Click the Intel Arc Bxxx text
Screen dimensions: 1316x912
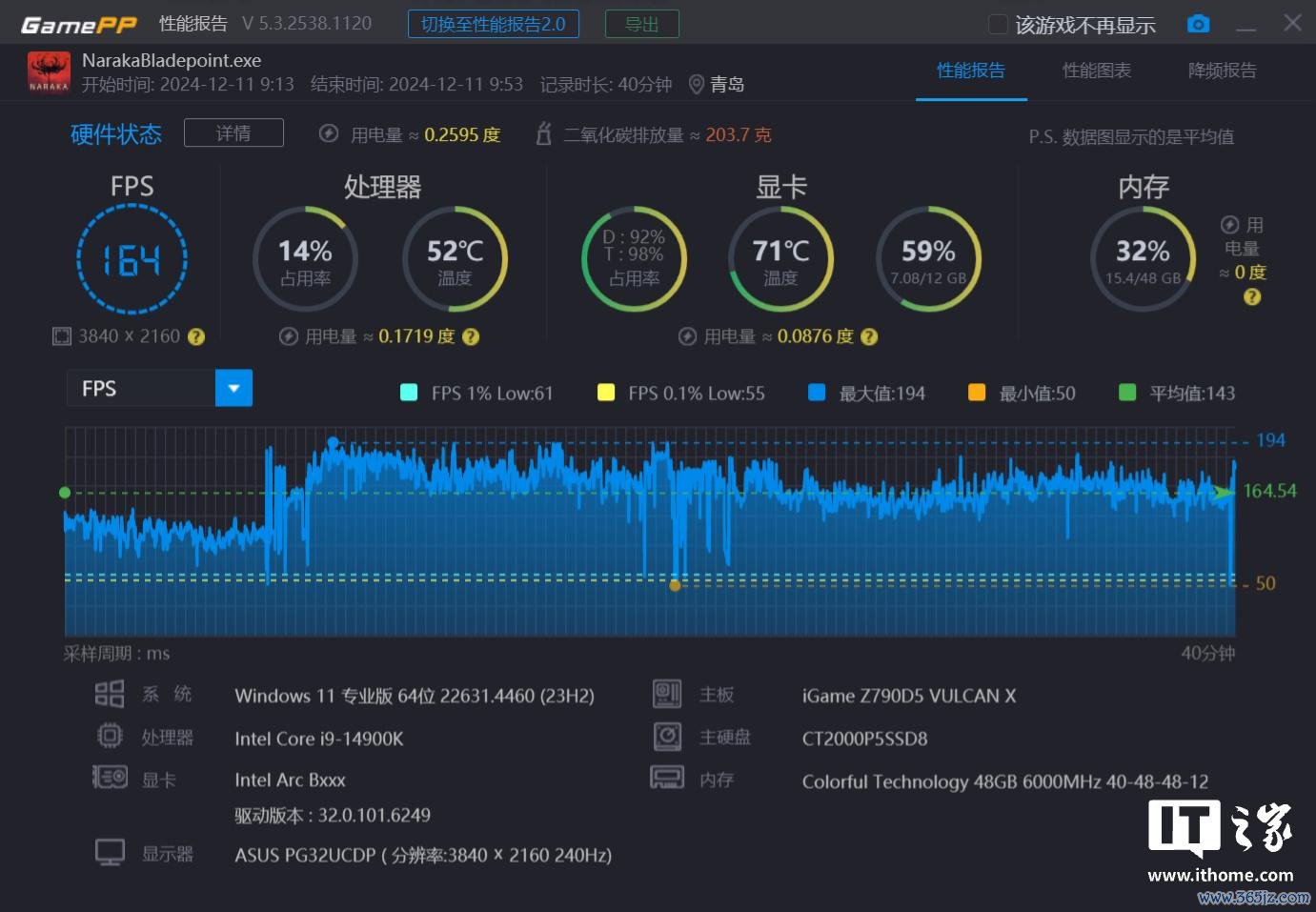click(x=290, y=780)
